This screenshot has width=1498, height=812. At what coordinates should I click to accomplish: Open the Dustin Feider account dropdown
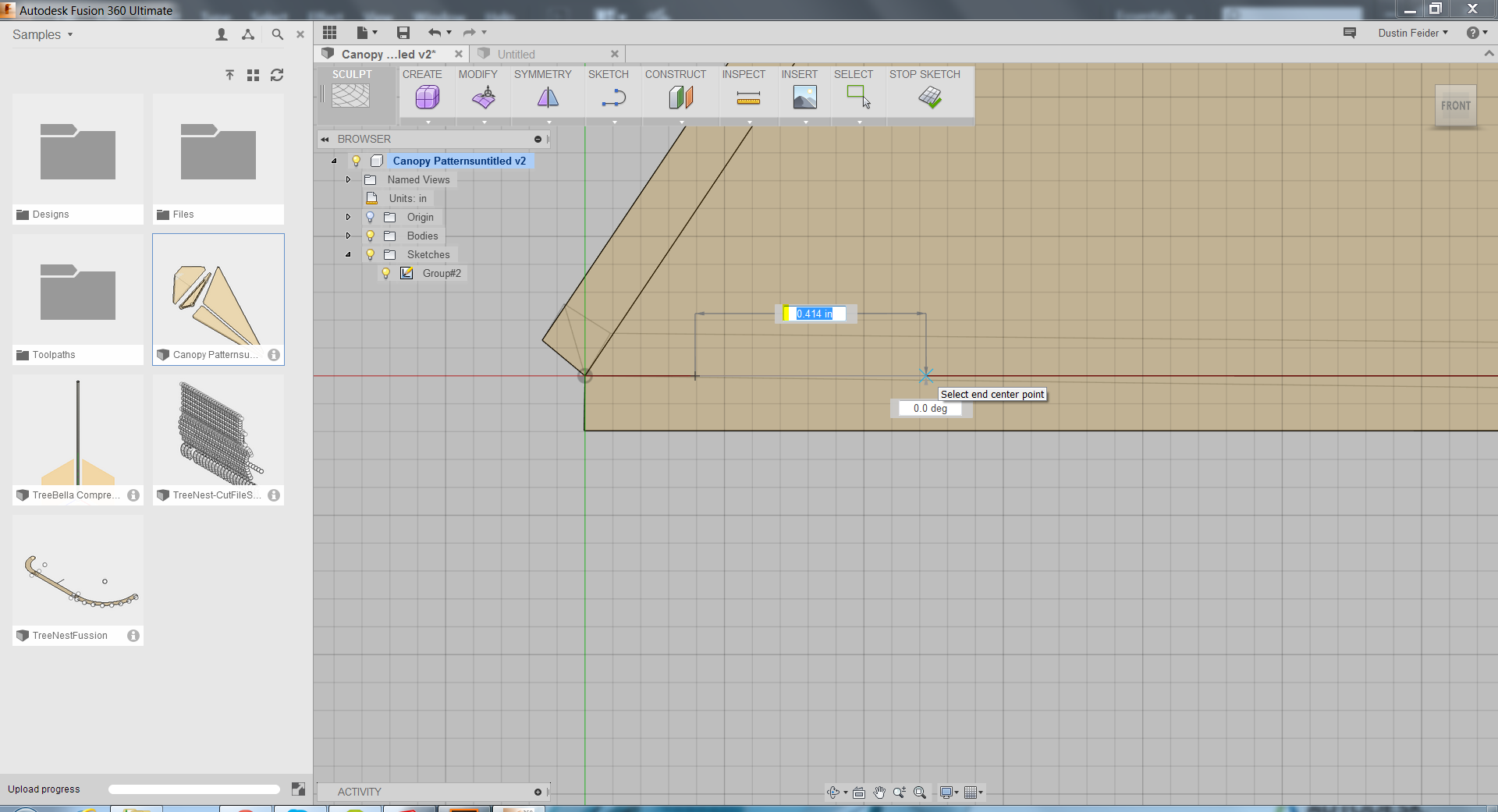coord(1413,33)
